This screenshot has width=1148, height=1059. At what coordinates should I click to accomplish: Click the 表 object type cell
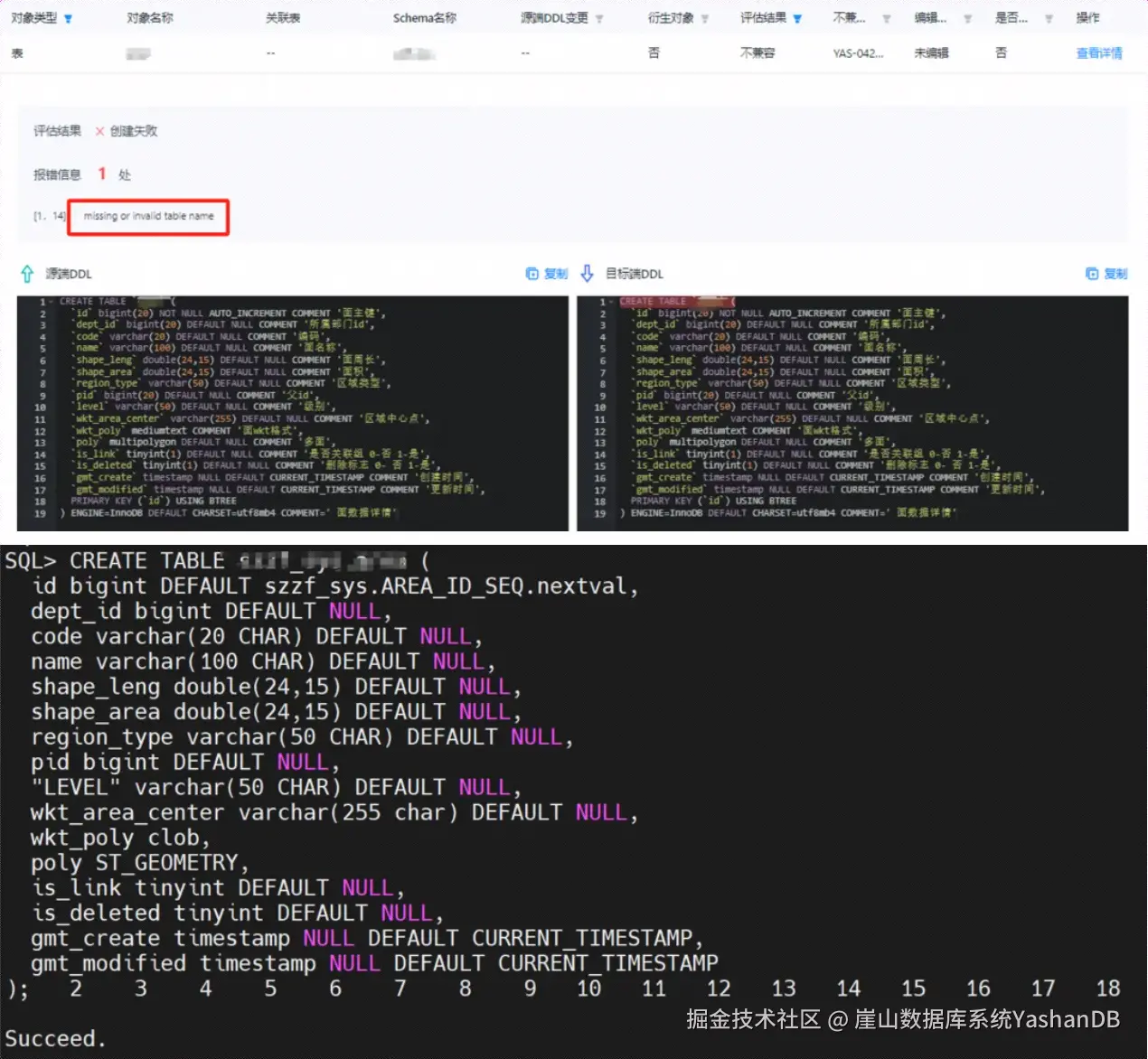tap(17, 53)
